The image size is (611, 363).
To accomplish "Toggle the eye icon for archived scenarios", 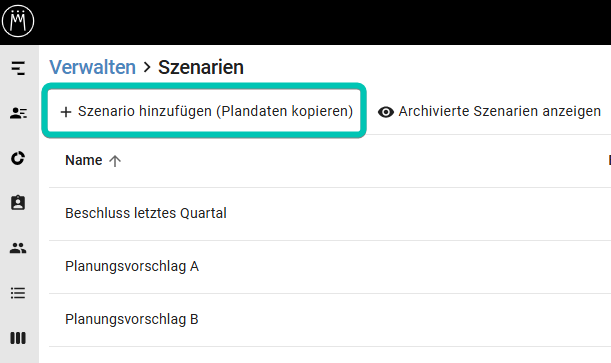I will (x=386, y=112).
